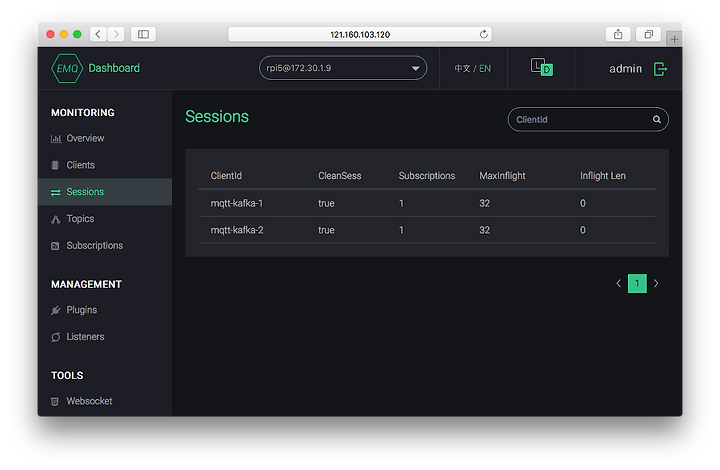Open the Dashboard title link
This screenshot has width=720, height=470.
point(114,68)
